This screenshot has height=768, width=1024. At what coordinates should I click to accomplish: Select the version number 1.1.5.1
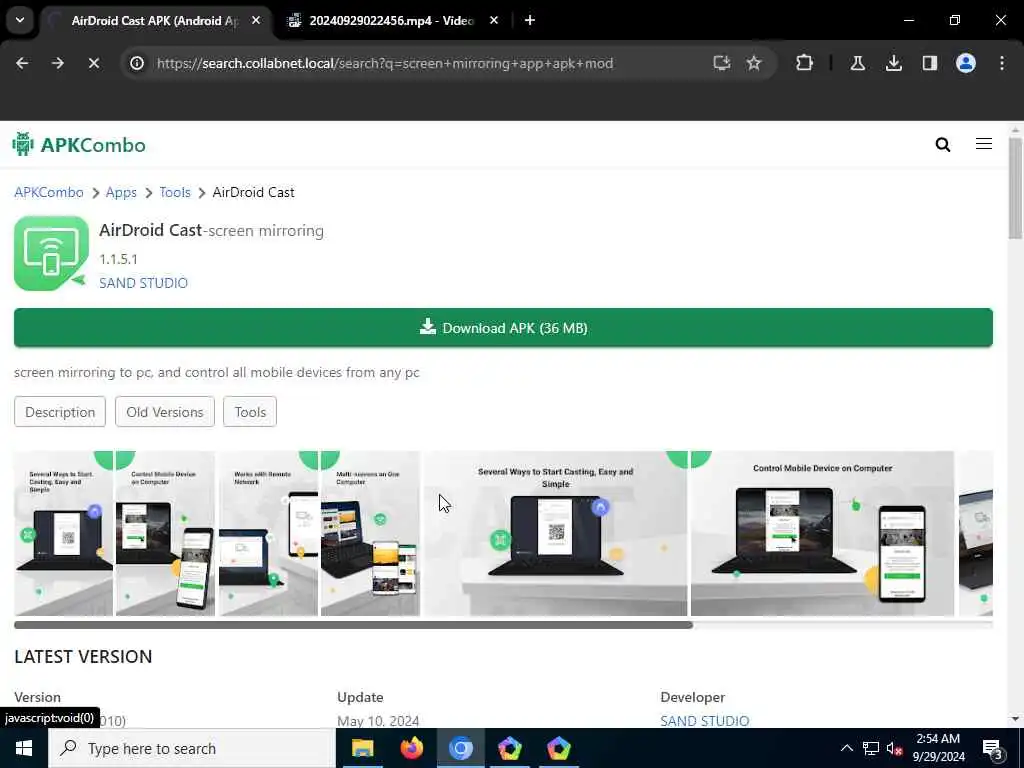(x=118, y=259)
